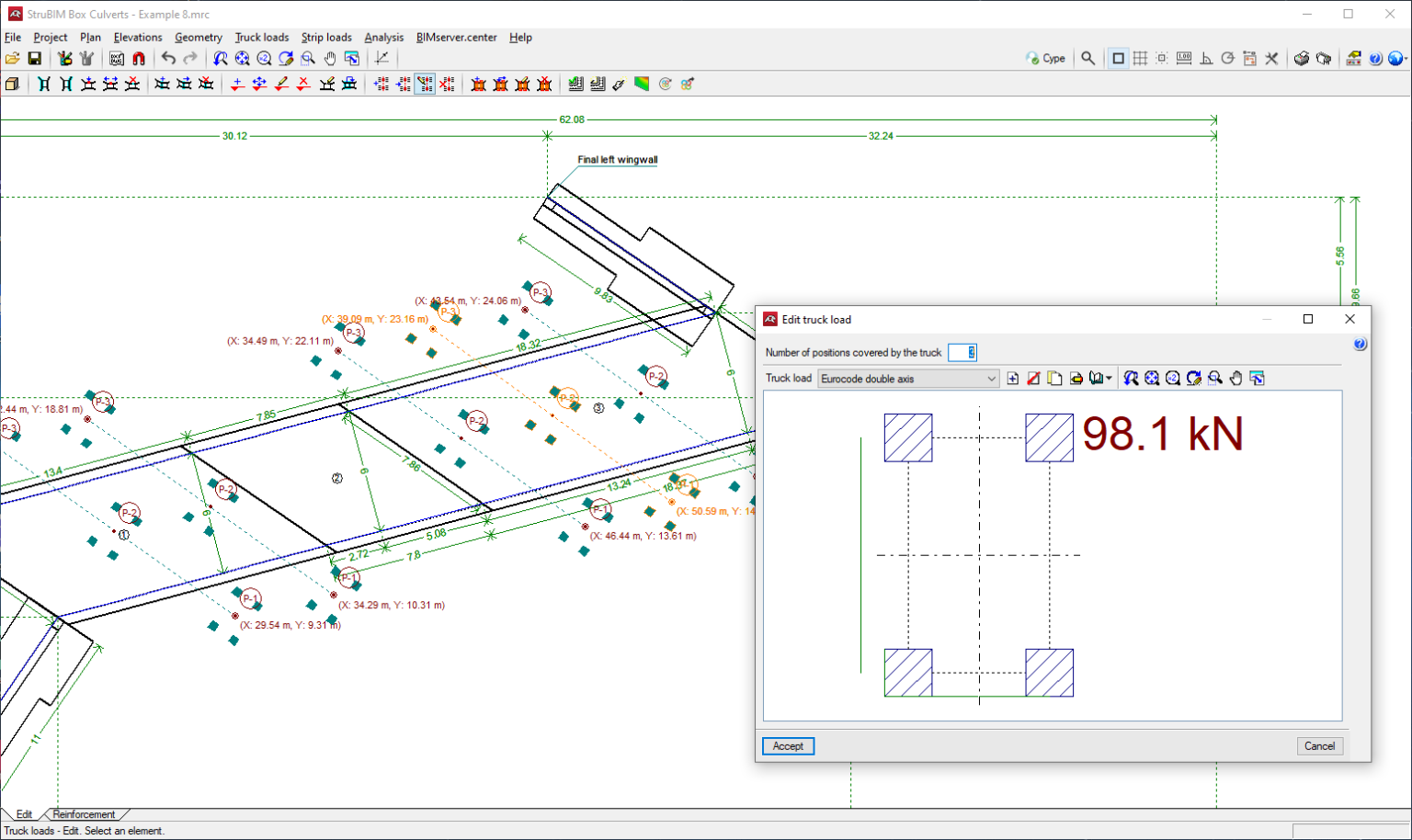Toggle the highlighted truck load edit tool
Viewport: 1412px width, 840px height.
point(425,84)
